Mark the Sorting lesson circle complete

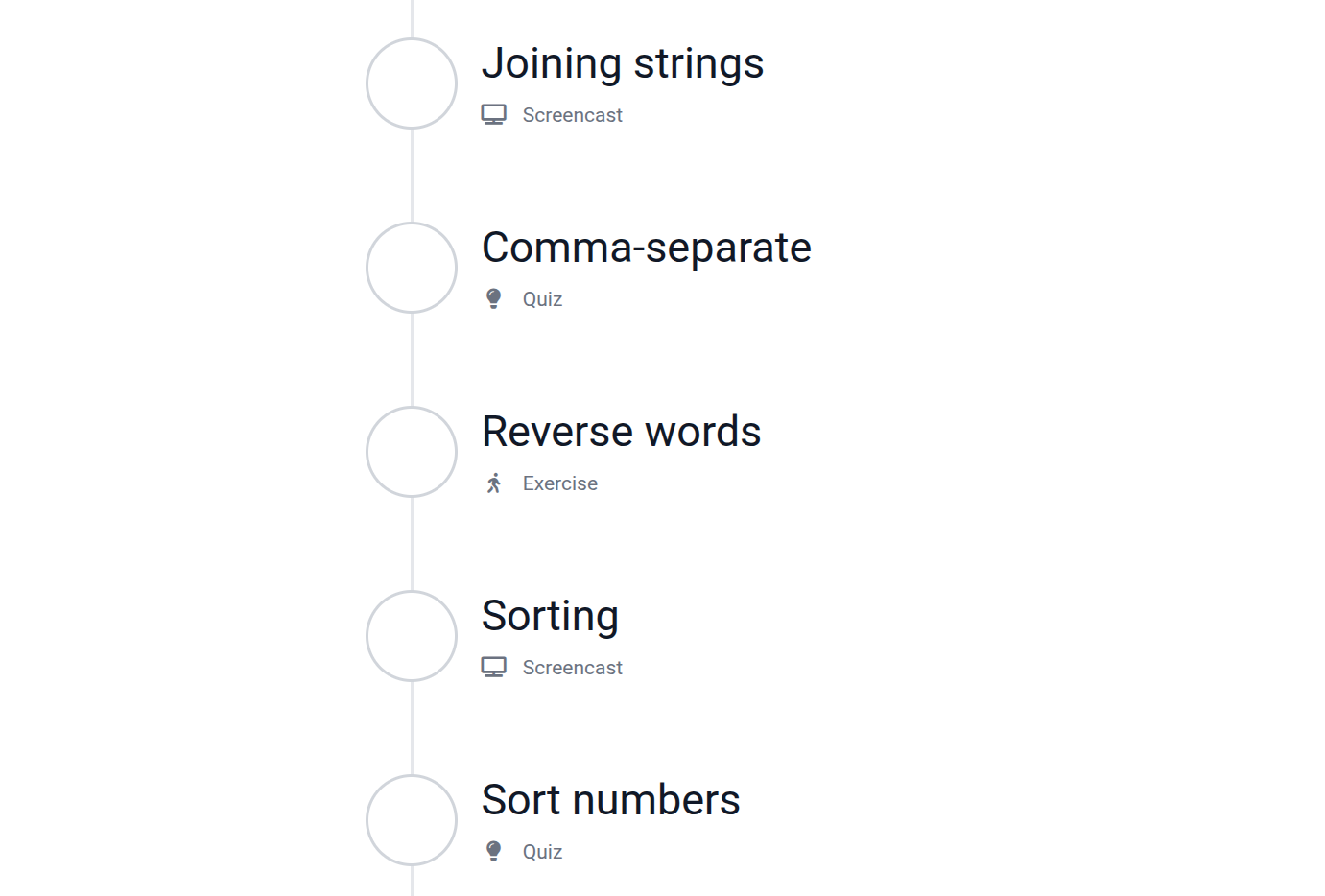411,636
